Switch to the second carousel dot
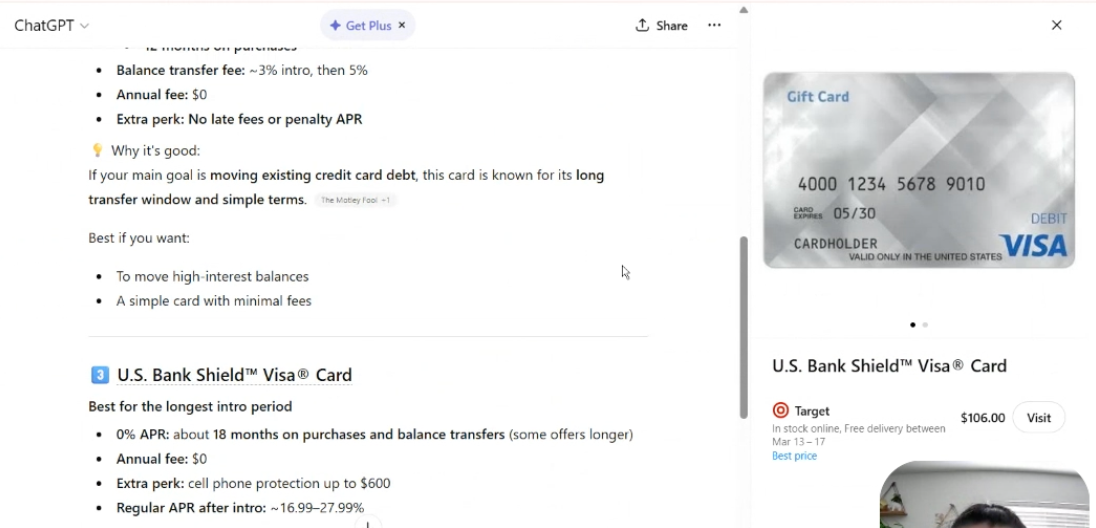Viewport: 1096px width, 528px height. (925, 325)
